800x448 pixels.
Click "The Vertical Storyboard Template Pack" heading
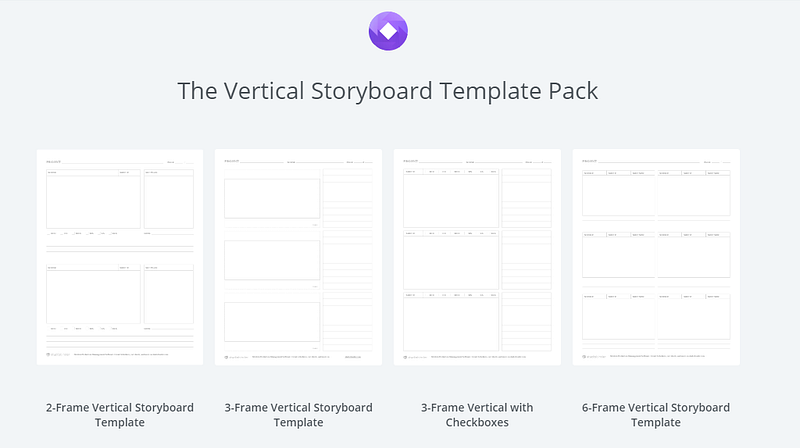coord(388,90)
